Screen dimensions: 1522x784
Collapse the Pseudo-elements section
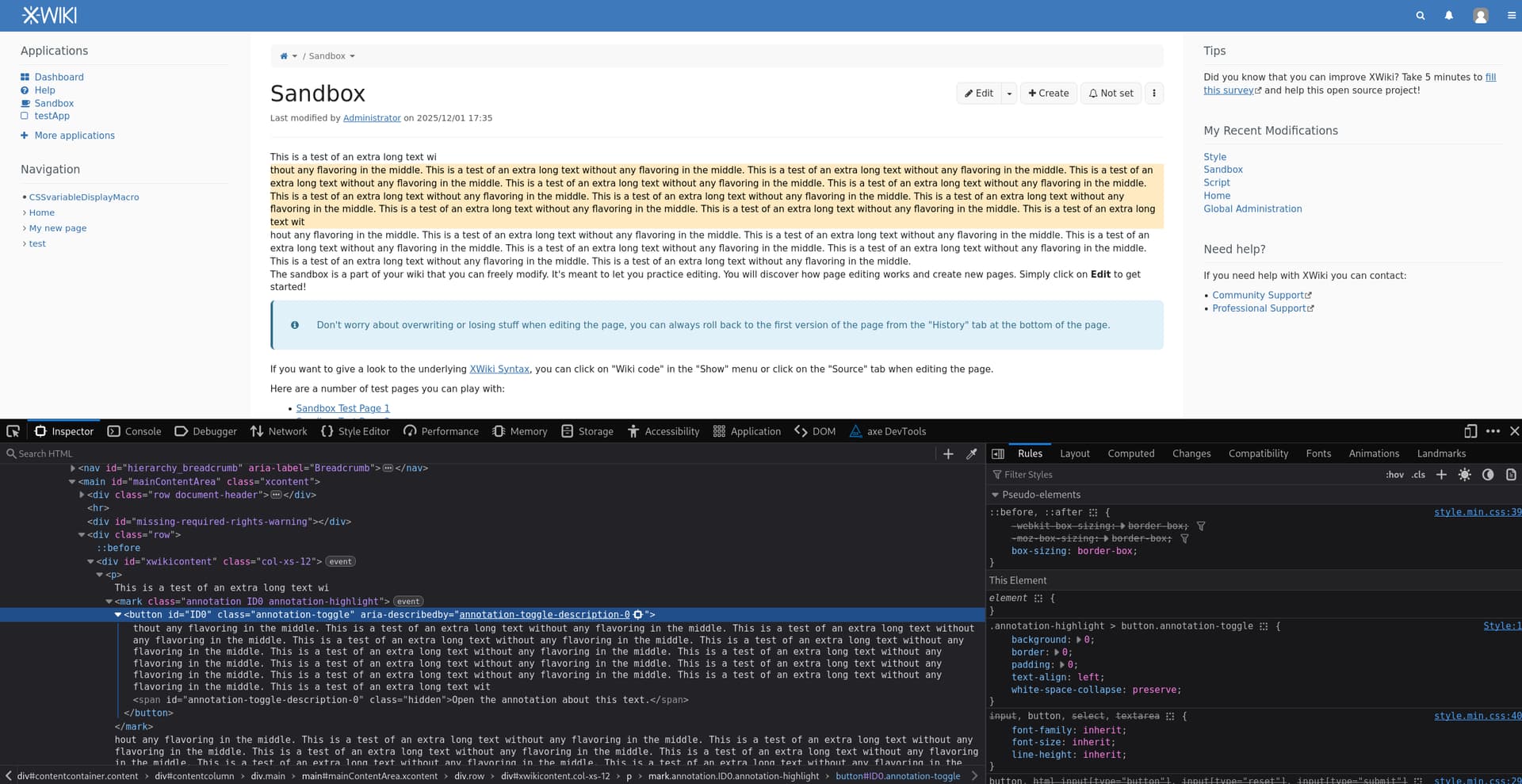pos(995,495)
